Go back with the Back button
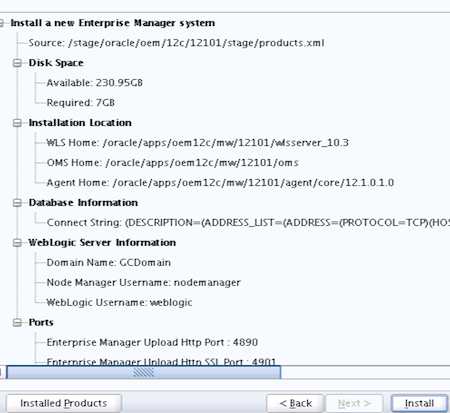 (x=295, y=403)
